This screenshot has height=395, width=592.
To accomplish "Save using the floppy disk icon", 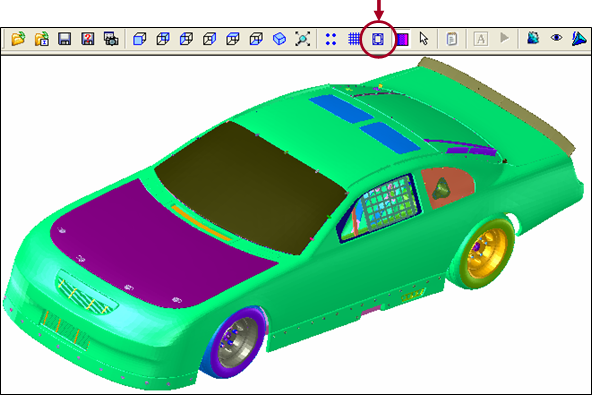I will tap(65, 39).
